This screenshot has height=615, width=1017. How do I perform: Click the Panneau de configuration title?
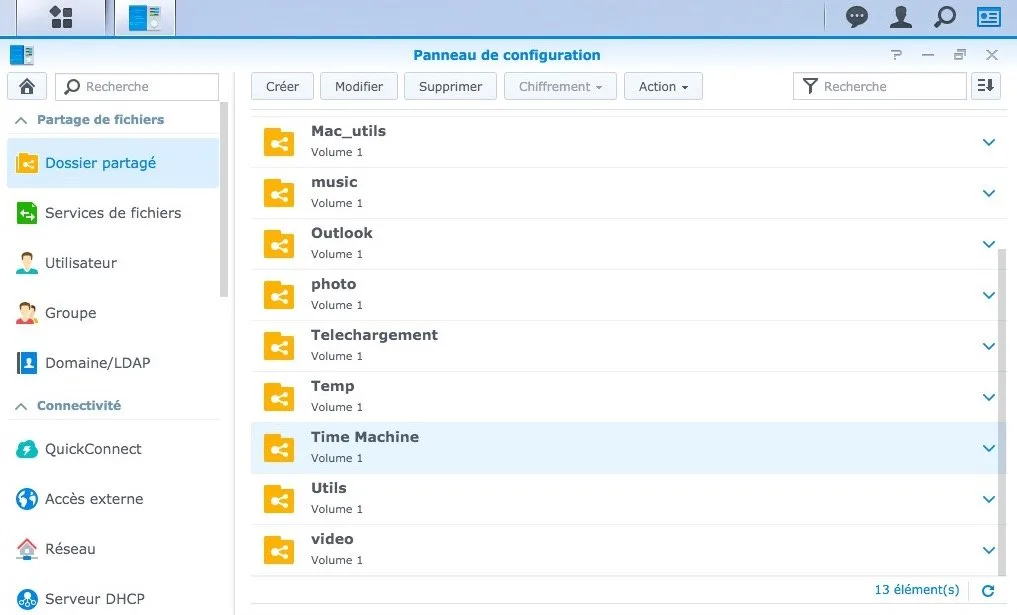pyautogui.click(x=507, y=55)
